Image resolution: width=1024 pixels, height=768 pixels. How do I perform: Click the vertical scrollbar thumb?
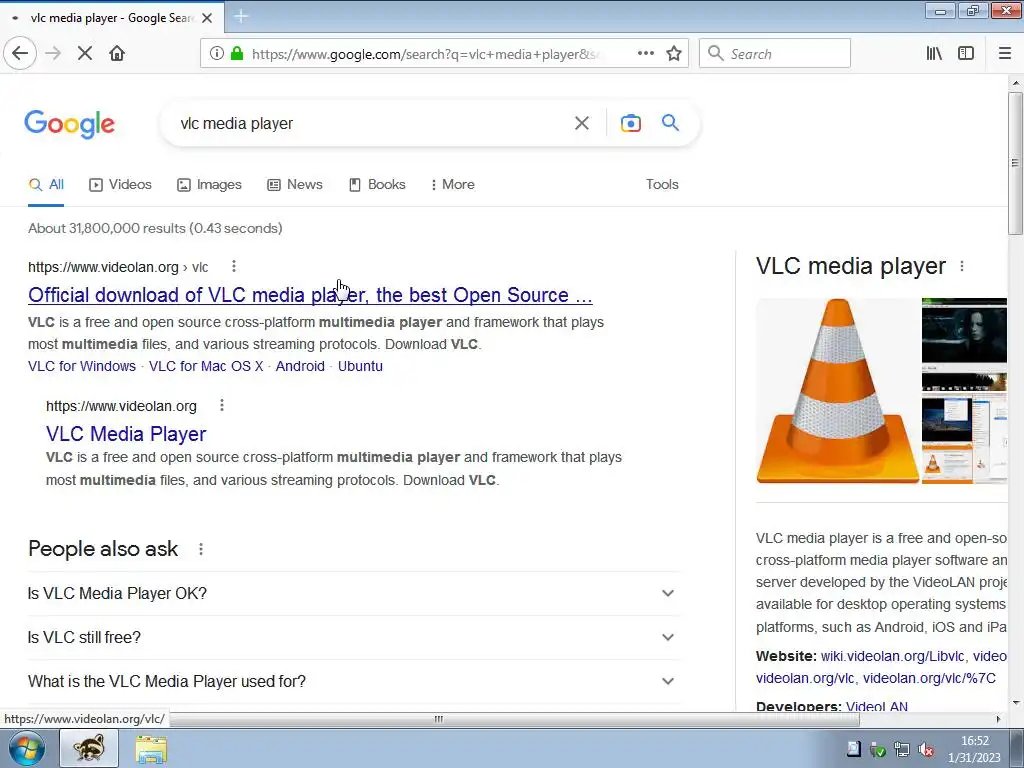pos(1015,163)
